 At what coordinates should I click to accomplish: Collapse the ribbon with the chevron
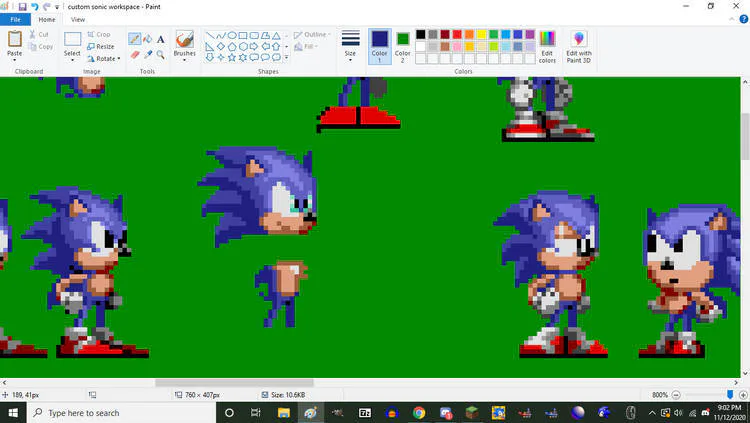(731, 19)
